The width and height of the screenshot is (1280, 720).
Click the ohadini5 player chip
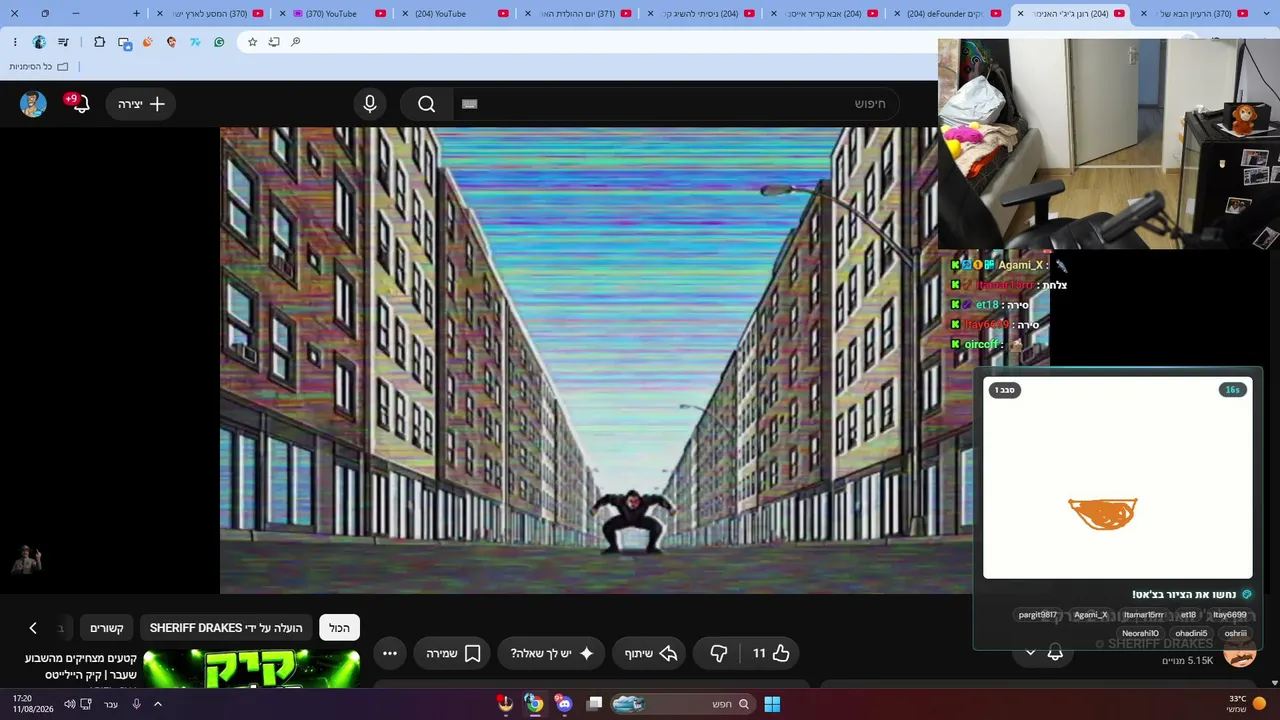tap(1191, 633)
